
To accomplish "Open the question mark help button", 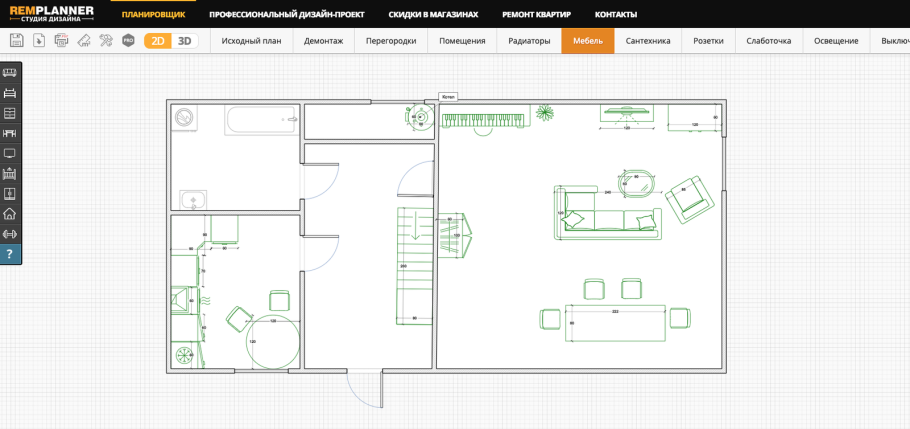I will (x=10, y=254).
